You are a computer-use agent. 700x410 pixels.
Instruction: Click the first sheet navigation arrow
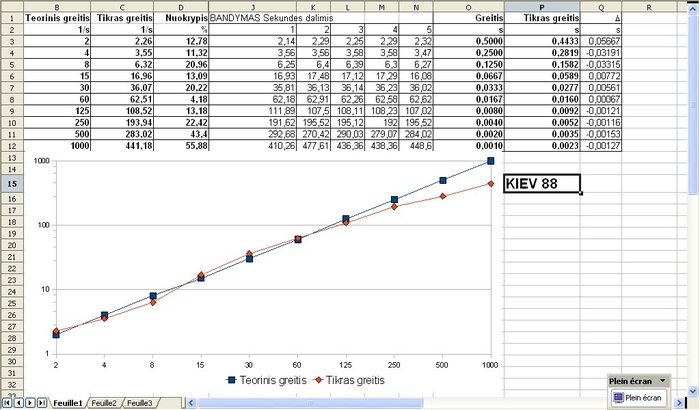[x=6, y=403]
